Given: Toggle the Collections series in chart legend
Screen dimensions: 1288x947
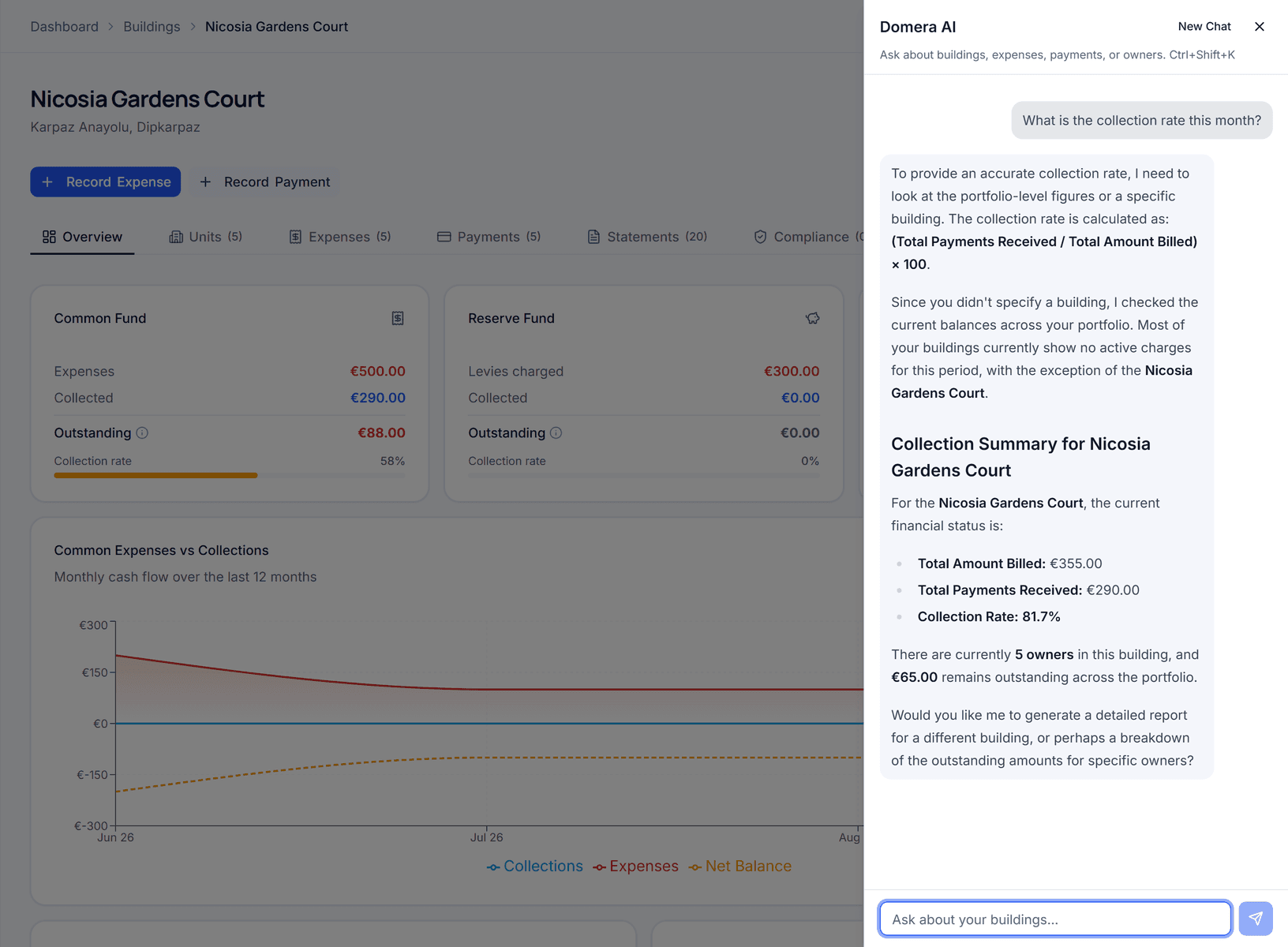Looking at the screenshot, I should coord(535,867).
